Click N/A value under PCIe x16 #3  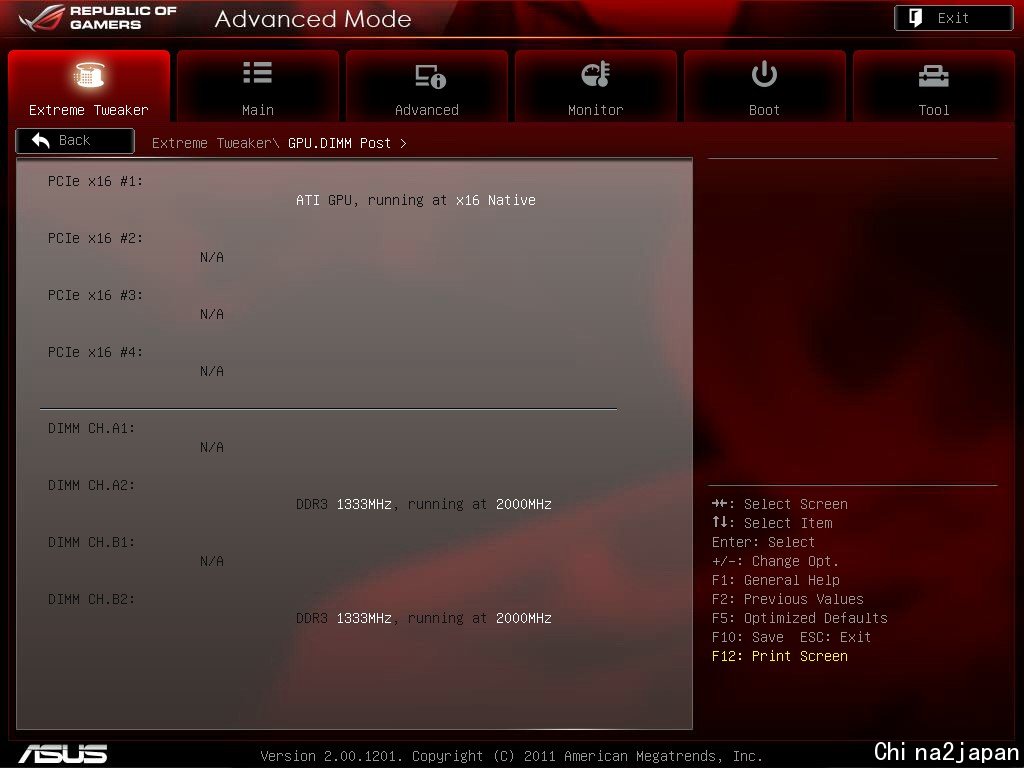[x=212, y=314]
